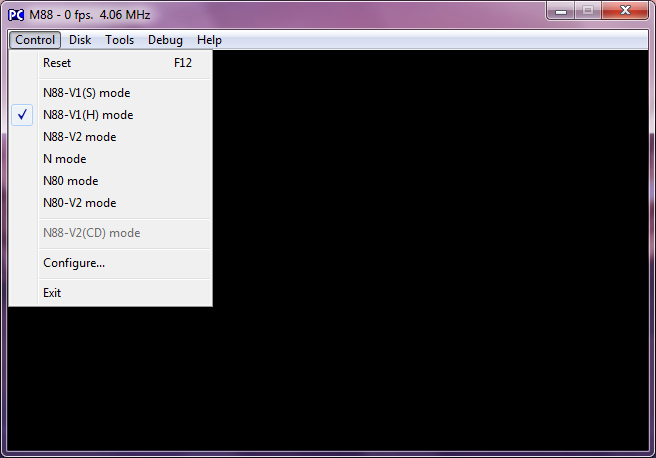
Task: Minimize the M88 window
Action: pyautogui.click(x=561, y=11)
